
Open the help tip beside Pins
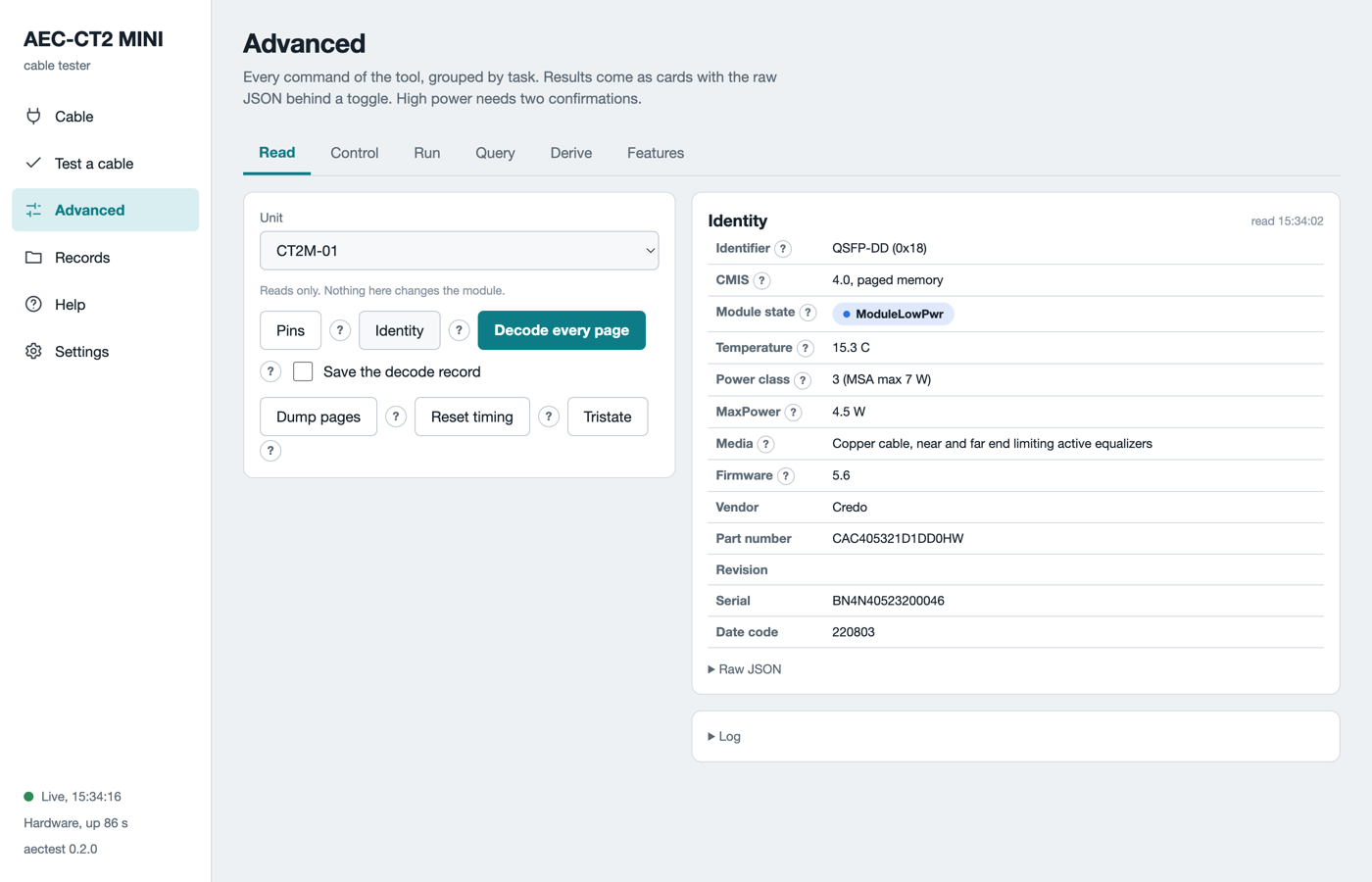[x=340, y=330]
